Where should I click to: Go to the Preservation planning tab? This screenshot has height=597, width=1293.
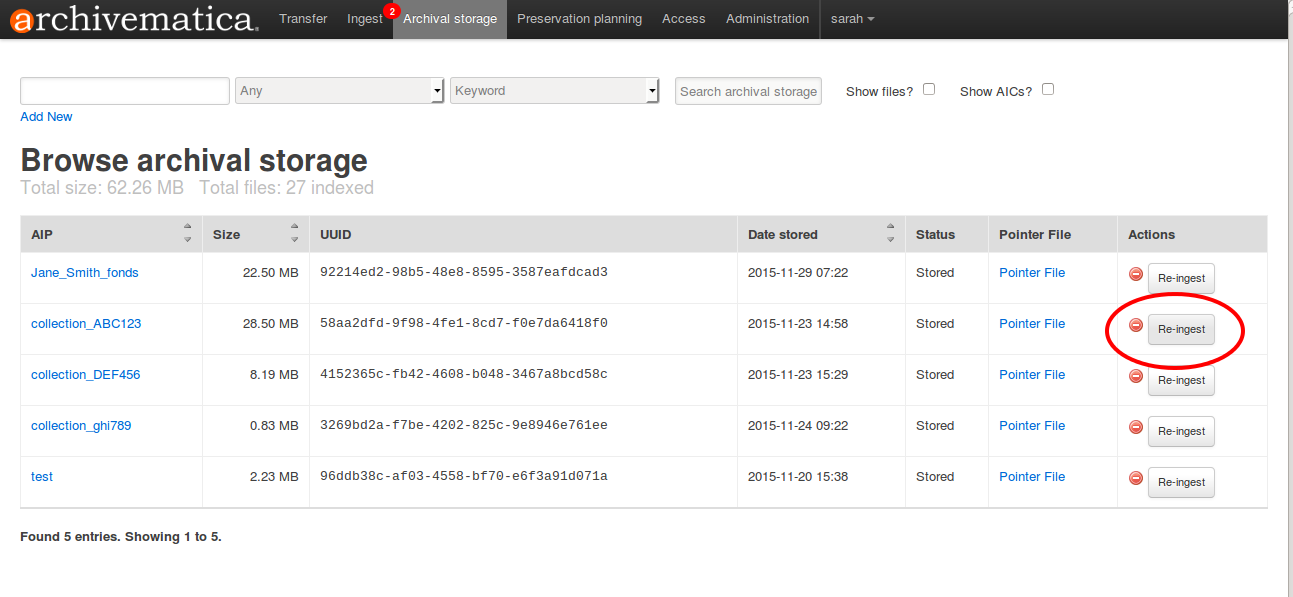(x=579, y=19)
